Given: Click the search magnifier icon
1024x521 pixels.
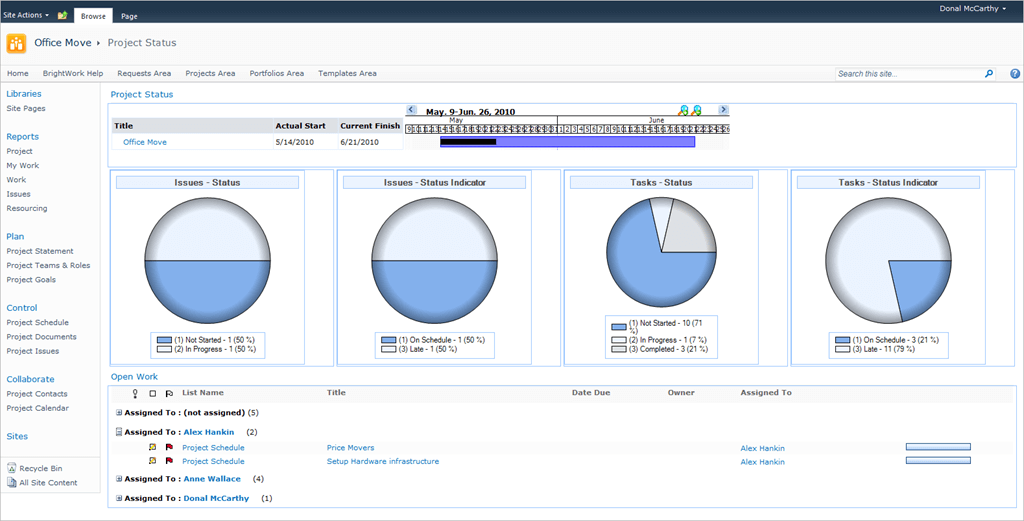Looking at the screenshot, I should (989, 74).
